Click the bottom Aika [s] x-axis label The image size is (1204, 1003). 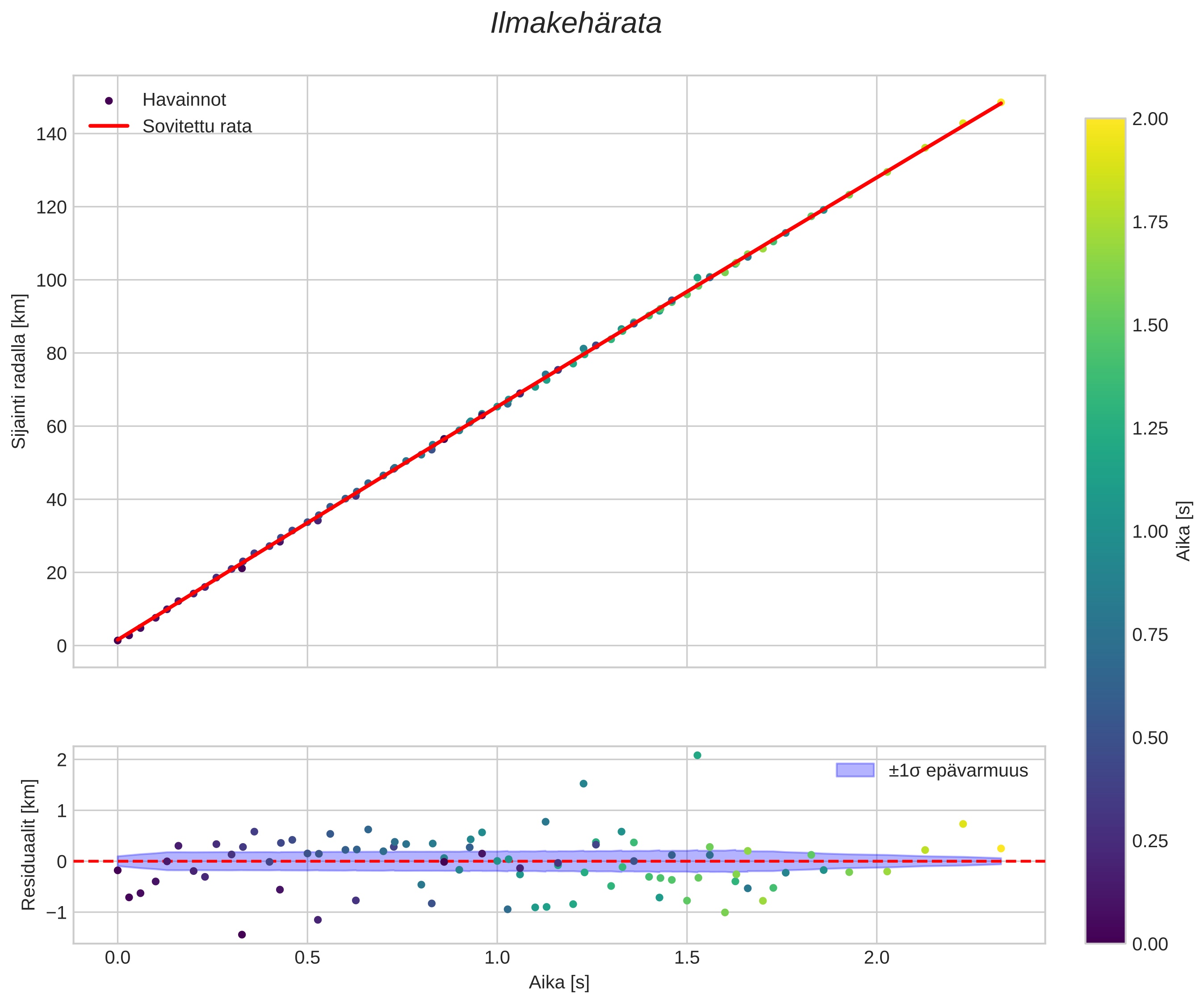[558, 982]
